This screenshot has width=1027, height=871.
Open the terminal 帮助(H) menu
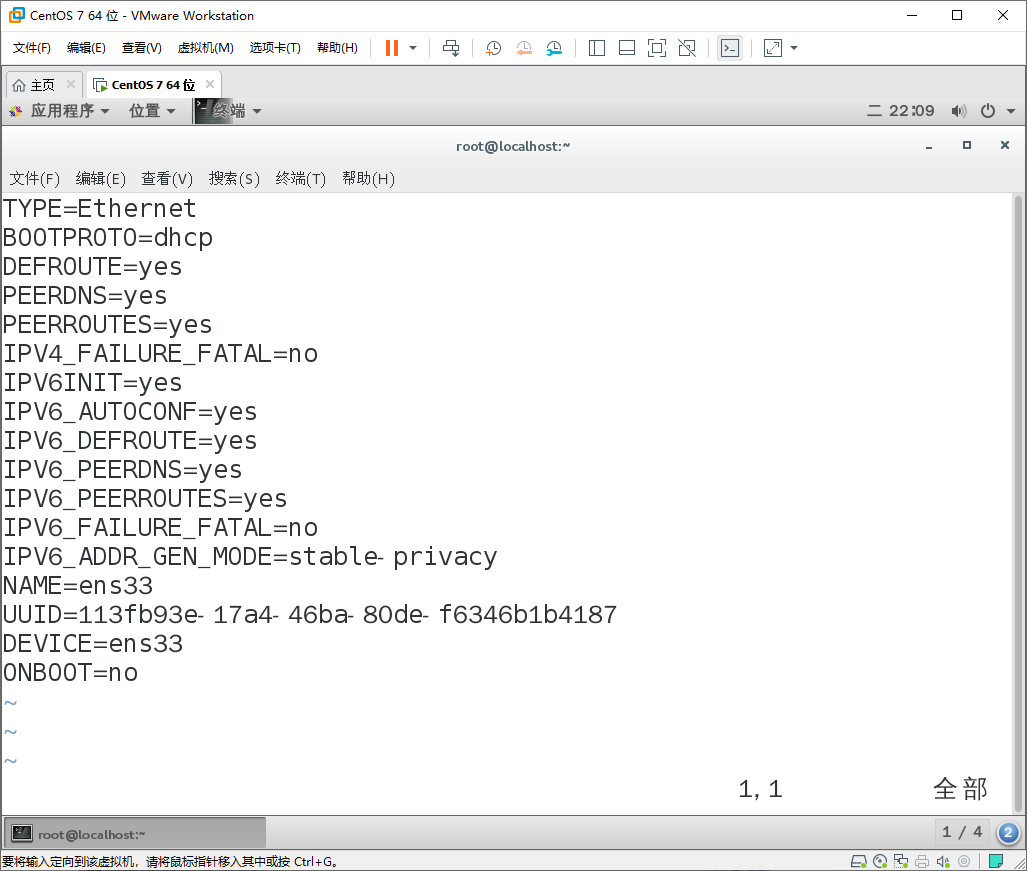(368, 179)
